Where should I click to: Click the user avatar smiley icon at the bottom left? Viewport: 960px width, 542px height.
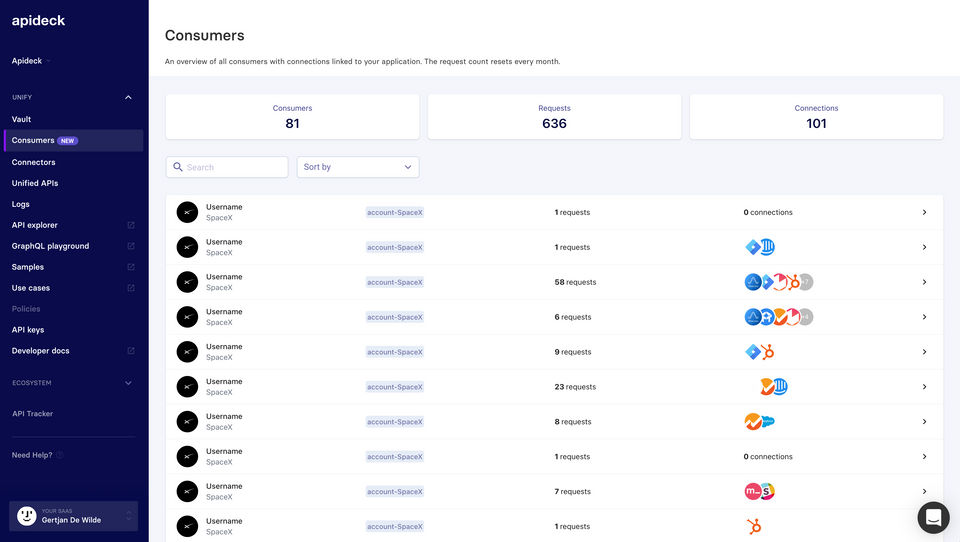(27, 516)
